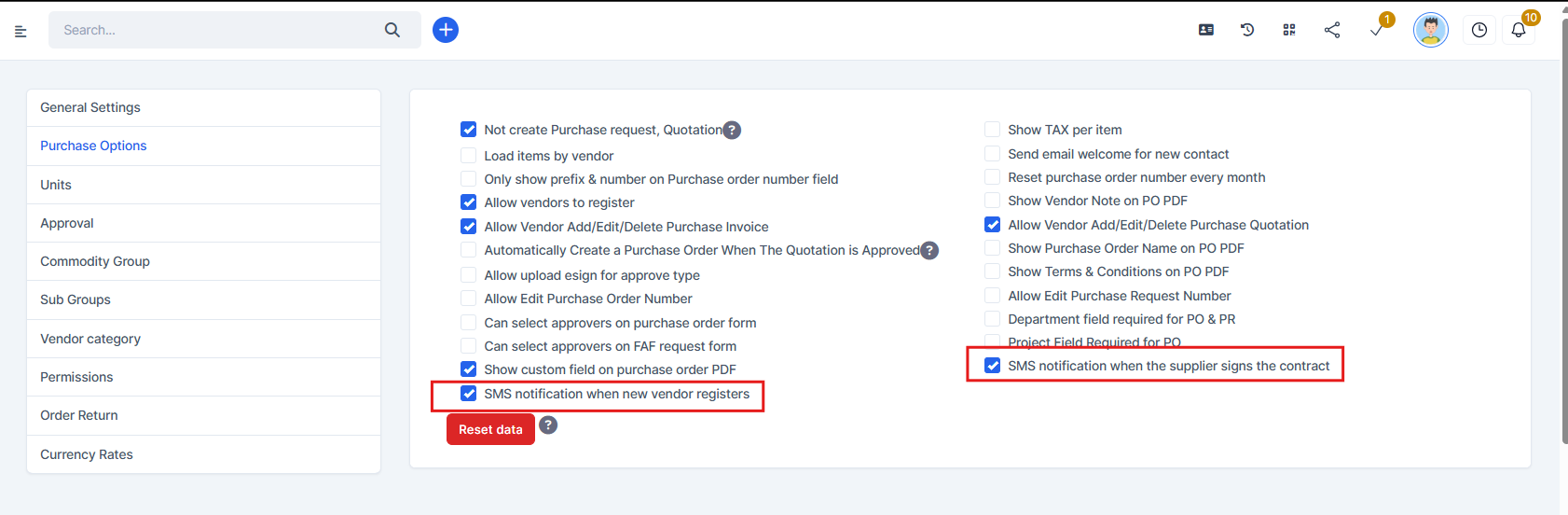This screenshot has height=515, width=1568.
Task: Click the timer clock icon
Action: [1479, 30]
